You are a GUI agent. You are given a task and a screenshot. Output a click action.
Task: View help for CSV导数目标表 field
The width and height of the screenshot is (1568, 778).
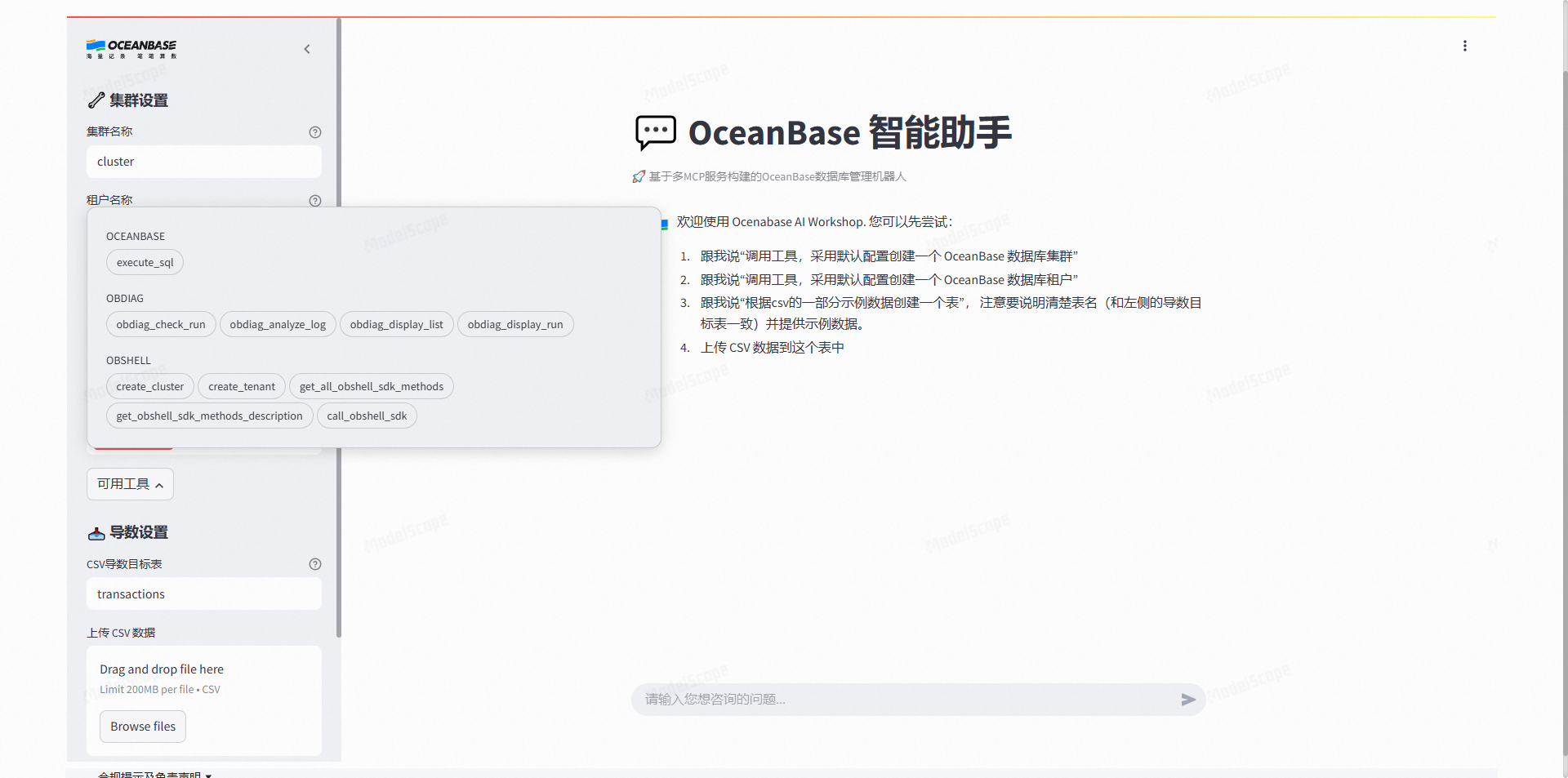click(x=315, y=563)
